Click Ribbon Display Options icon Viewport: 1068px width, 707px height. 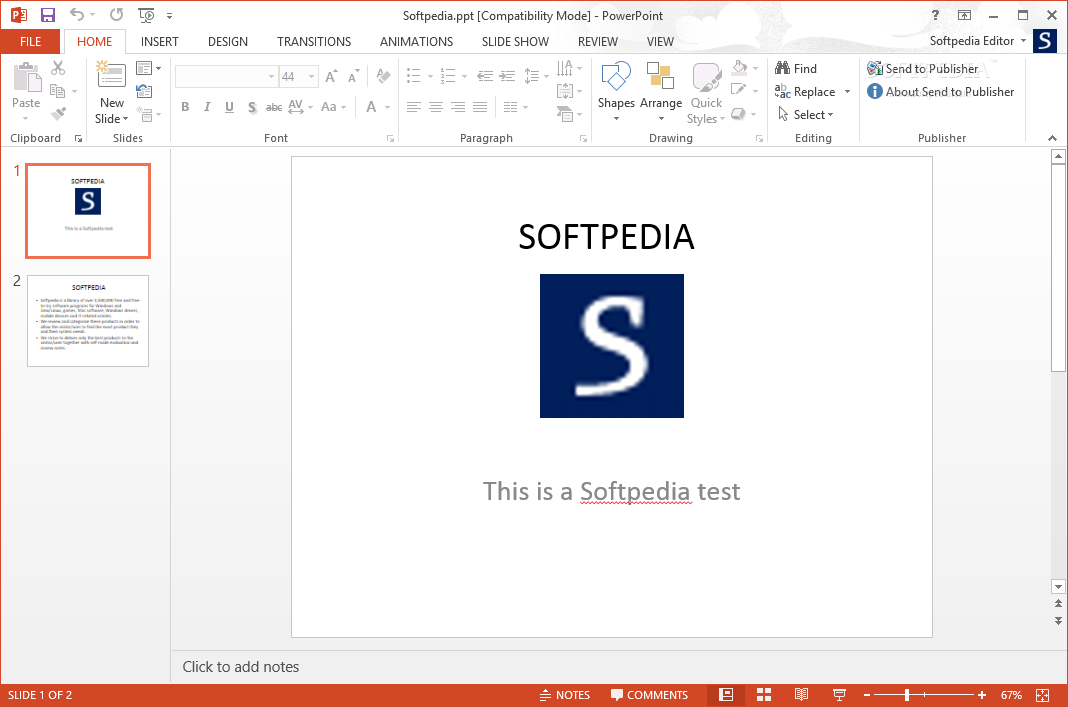[x=964, y=15]
